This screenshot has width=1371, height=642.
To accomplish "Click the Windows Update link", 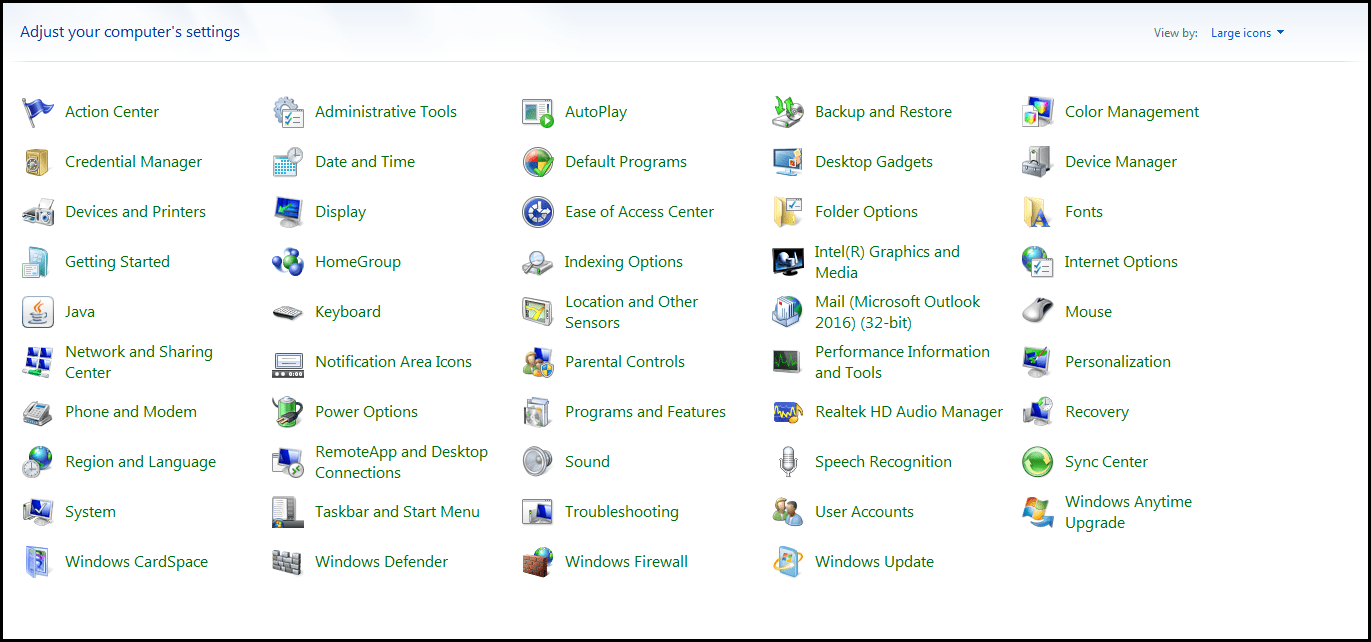I will 874,562.
